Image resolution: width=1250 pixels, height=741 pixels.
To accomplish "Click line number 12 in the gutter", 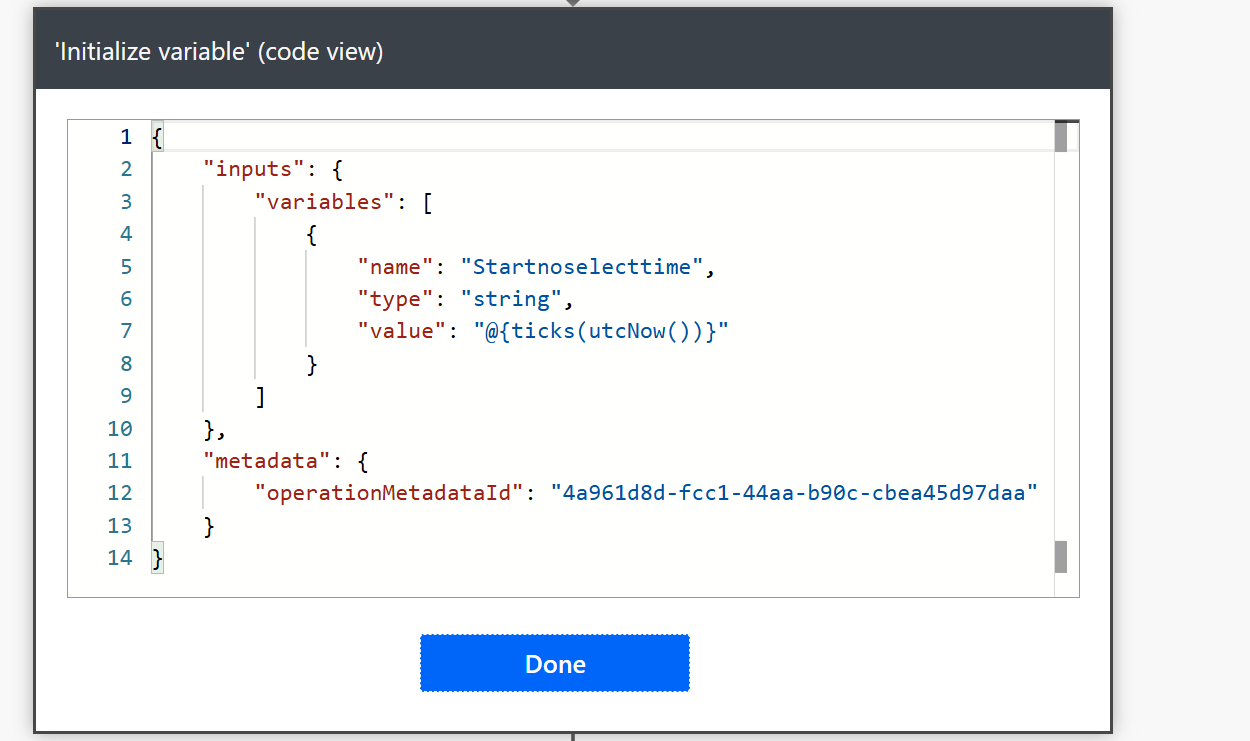I will pos(120,493).
